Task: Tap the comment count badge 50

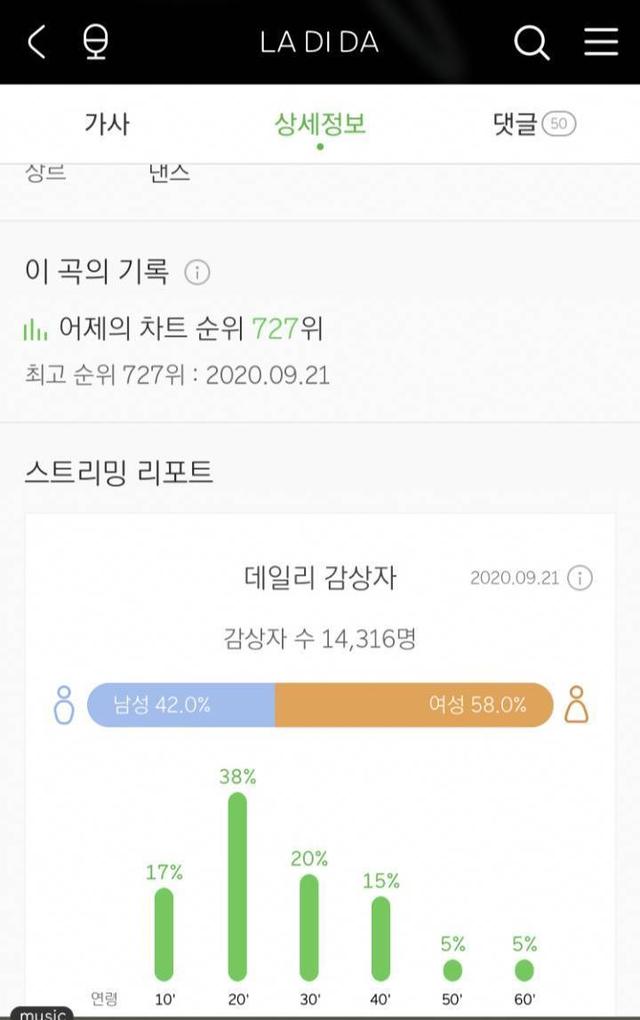Action: [x=559, y=124]
